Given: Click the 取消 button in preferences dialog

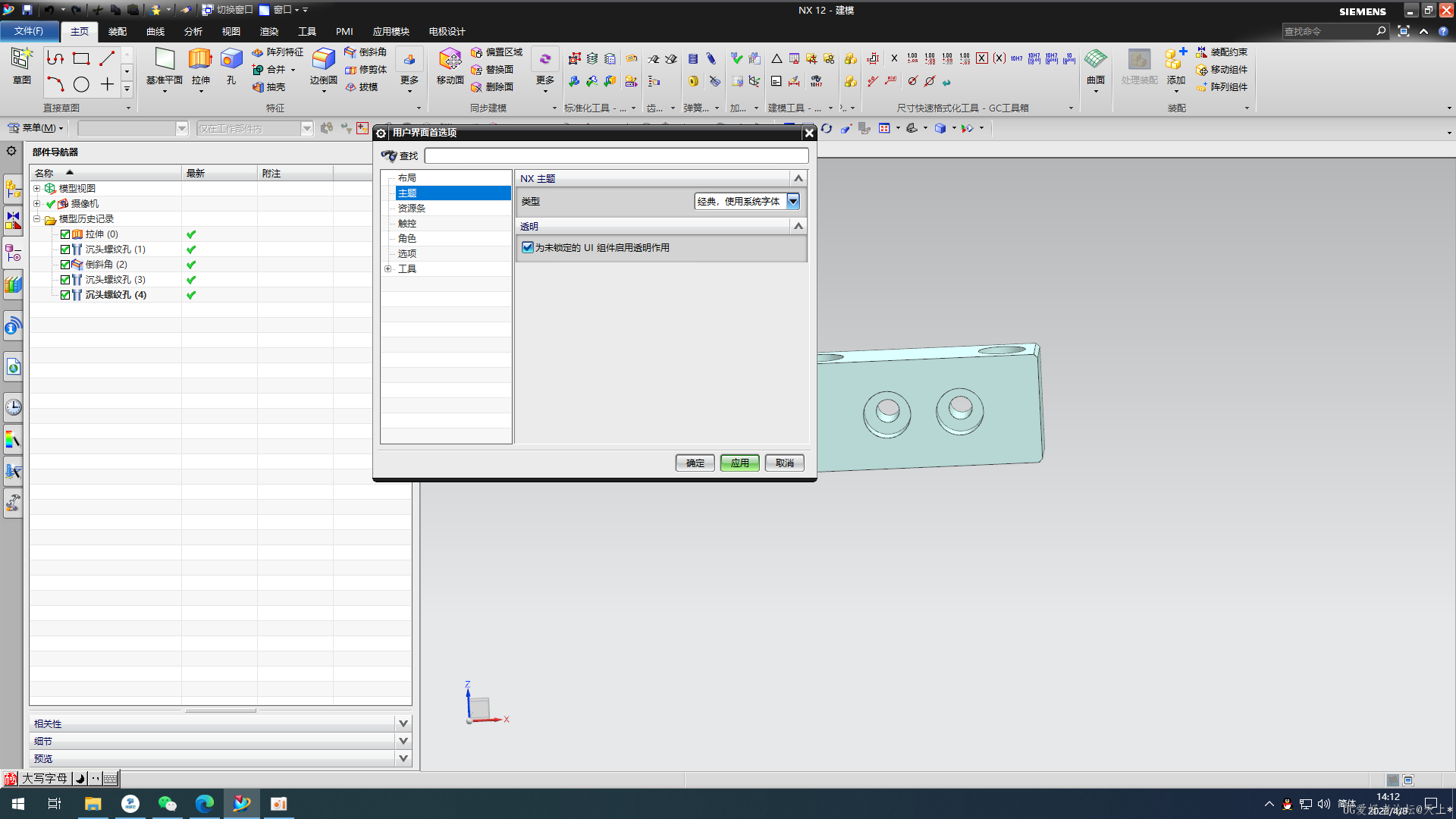Looking at the screenshot, I should tap(785, 462).
